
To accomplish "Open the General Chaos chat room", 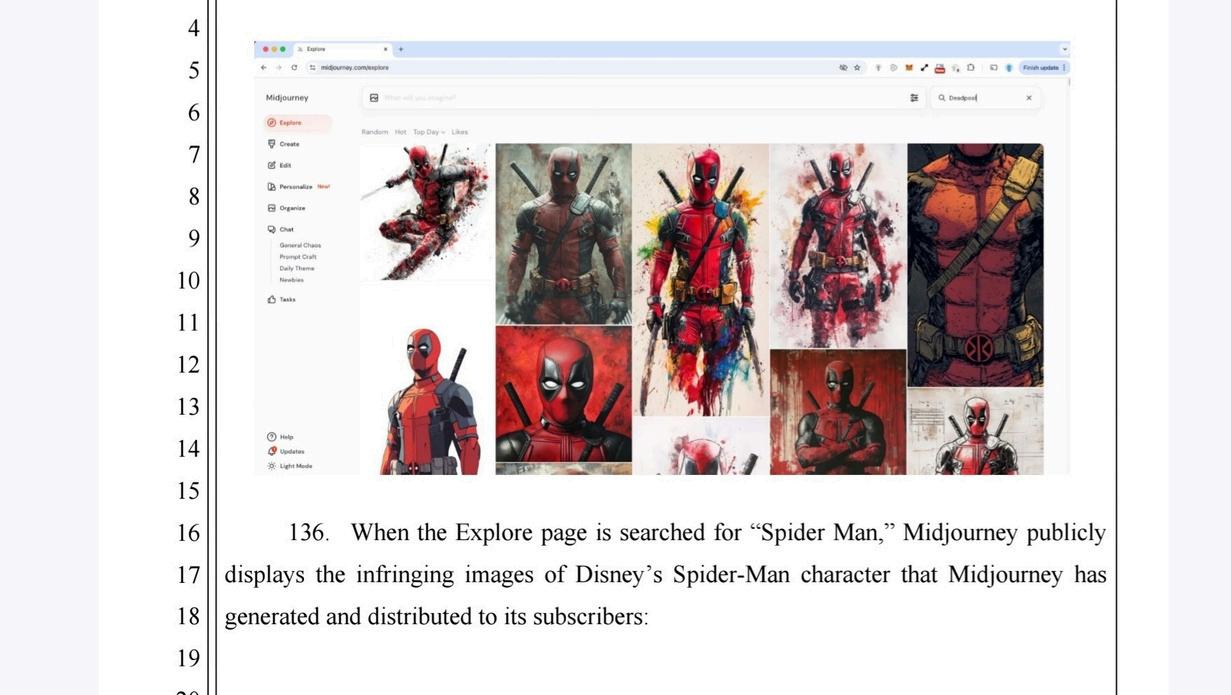I will coord(300,245).
